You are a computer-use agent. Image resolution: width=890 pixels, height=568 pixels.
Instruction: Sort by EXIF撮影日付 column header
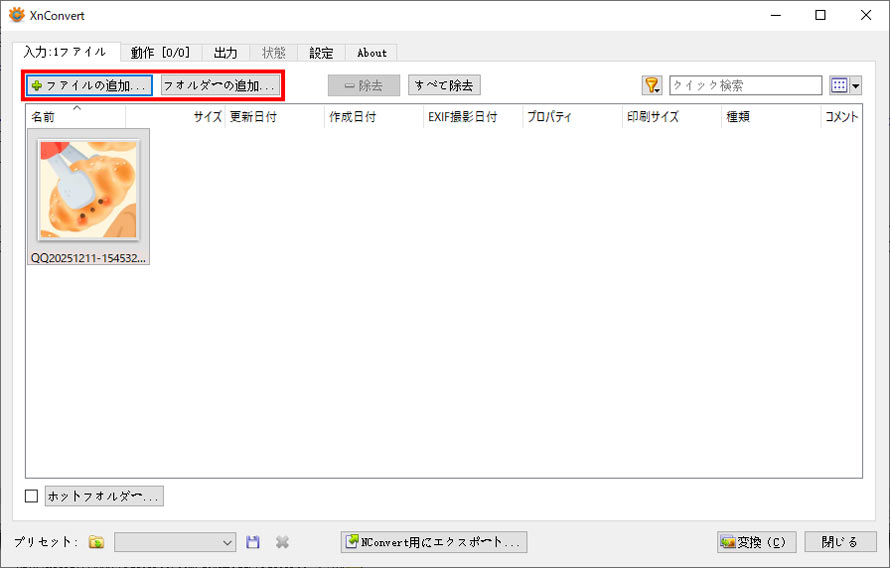[x=473, y=116]
